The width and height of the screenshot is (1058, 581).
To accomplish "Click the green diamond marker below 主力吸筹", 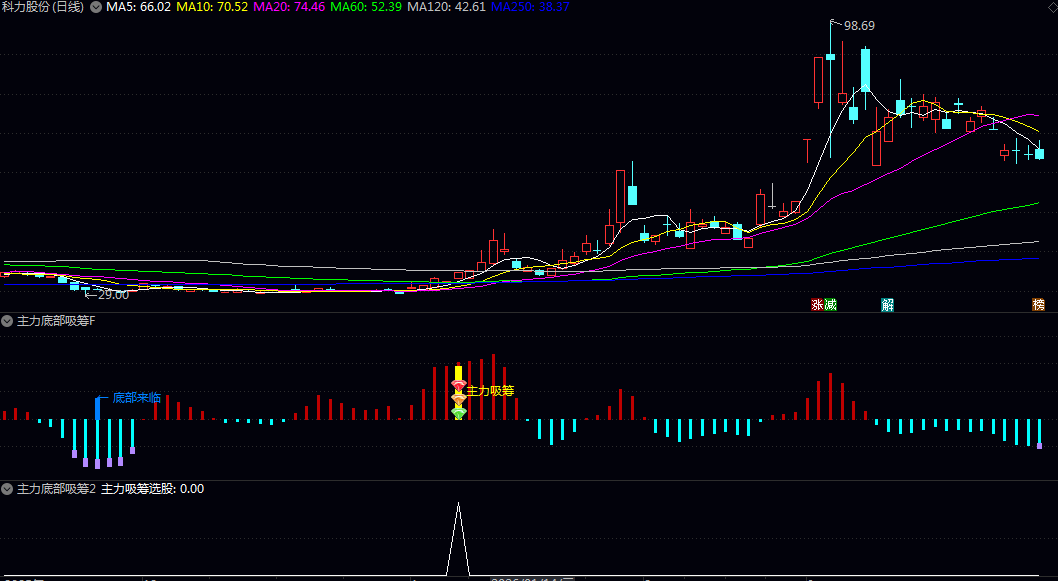I will (x=459, y=412).
